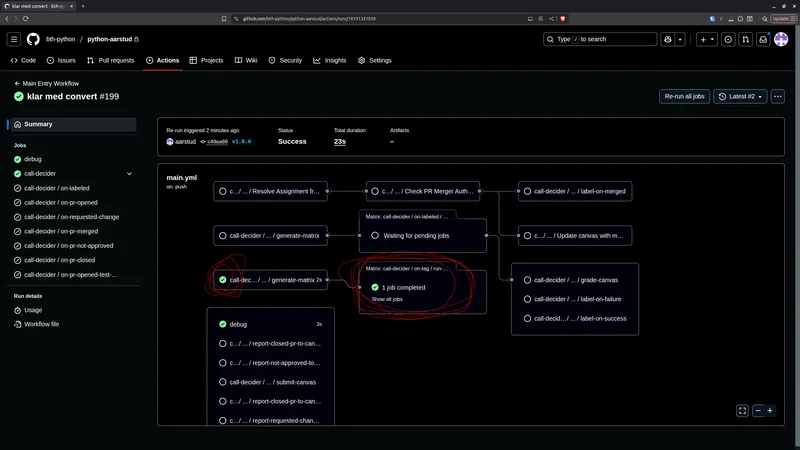Open the create new plus dropdown
800x450 pixels.
707,39
